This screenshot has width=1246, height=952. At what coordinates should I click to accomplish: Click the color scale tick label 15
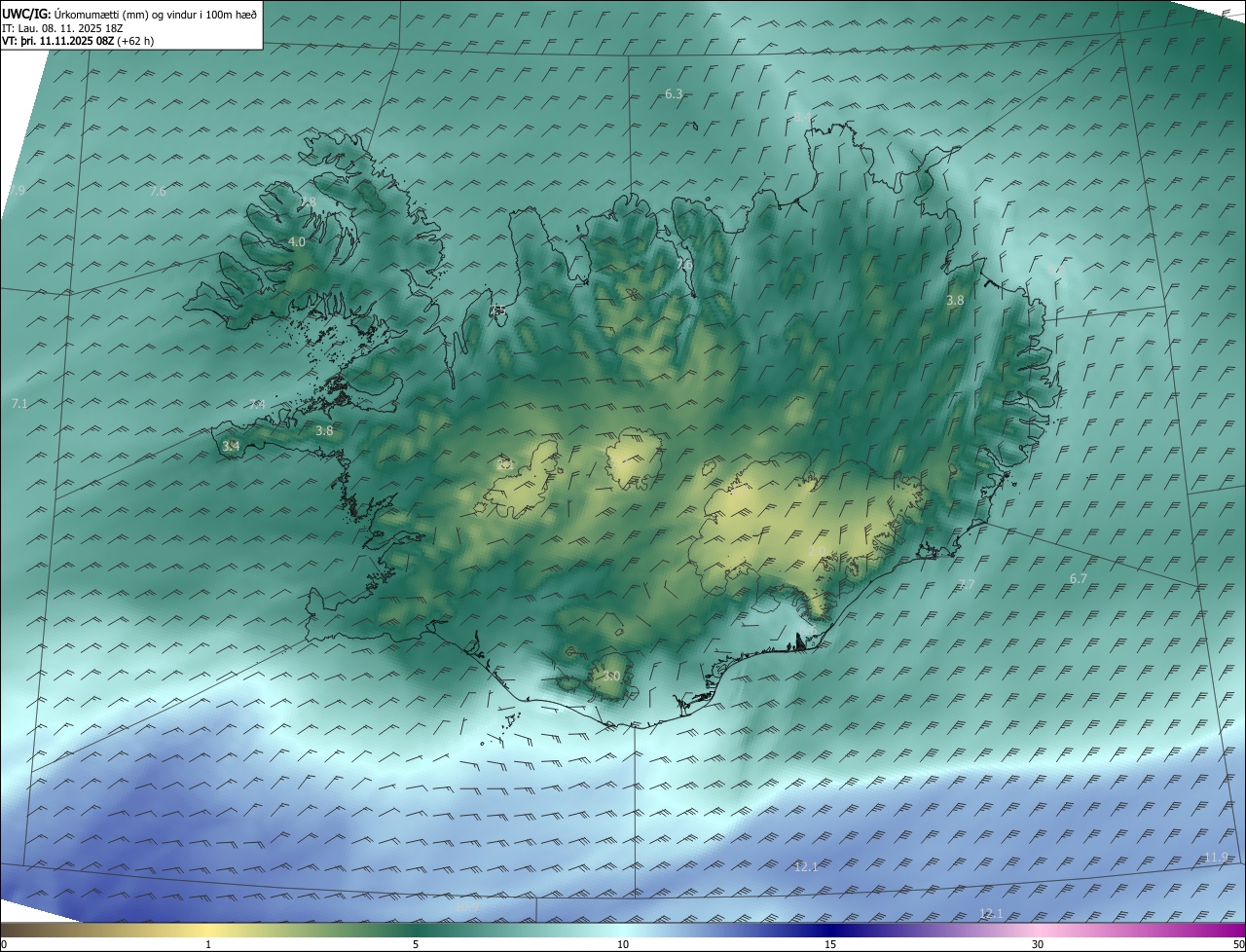point(830,944)
